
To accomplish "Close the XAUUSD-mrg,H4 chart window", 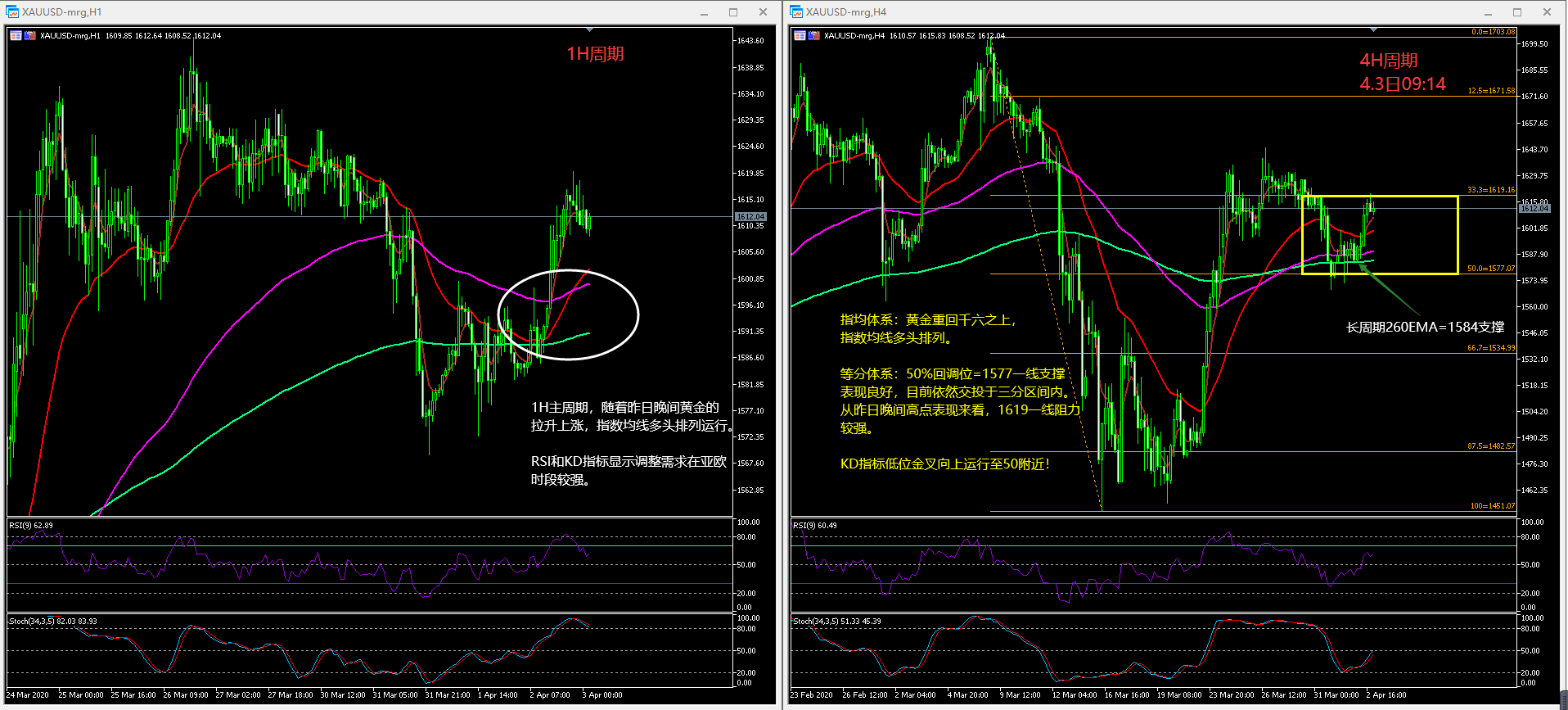I will coord(1547,12).
